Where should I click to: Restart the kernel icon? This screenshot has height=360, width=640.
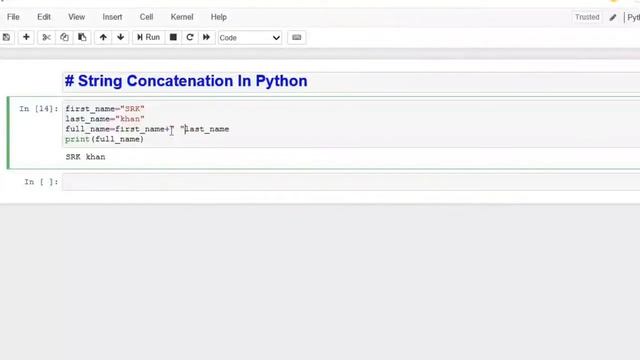190,38
